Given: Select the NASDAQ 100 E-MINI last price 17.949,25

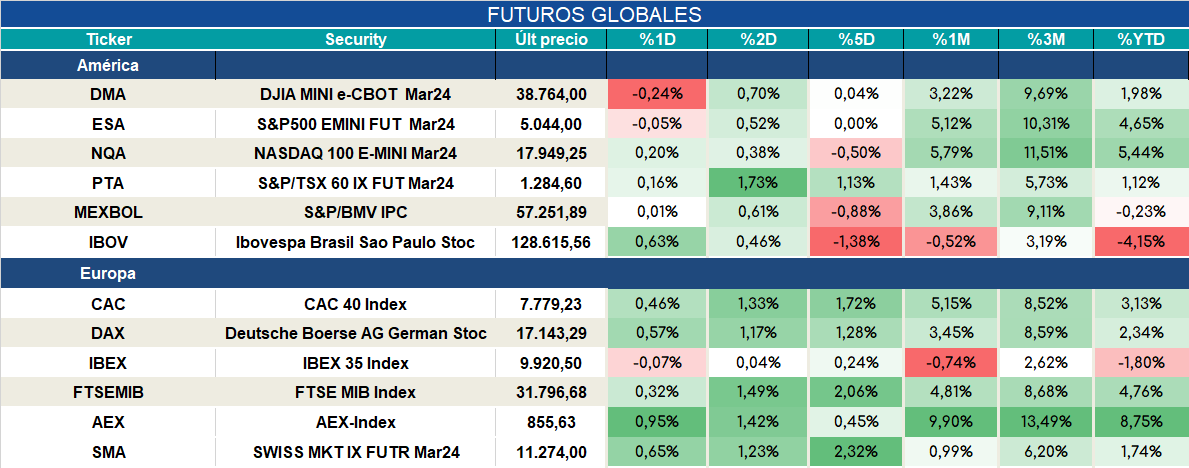Looking at the screenshot, I should [551, 153].
